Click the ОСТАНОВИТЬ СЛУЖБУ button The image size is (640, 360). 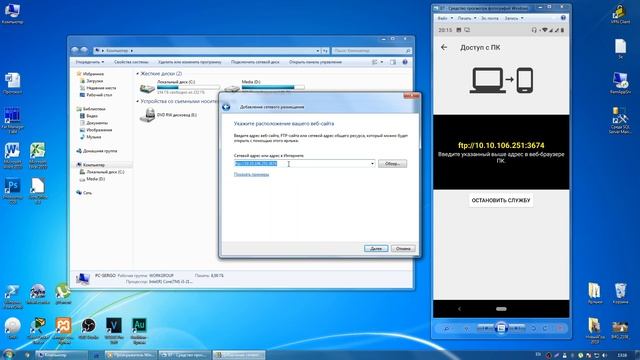tap(501, 200)
